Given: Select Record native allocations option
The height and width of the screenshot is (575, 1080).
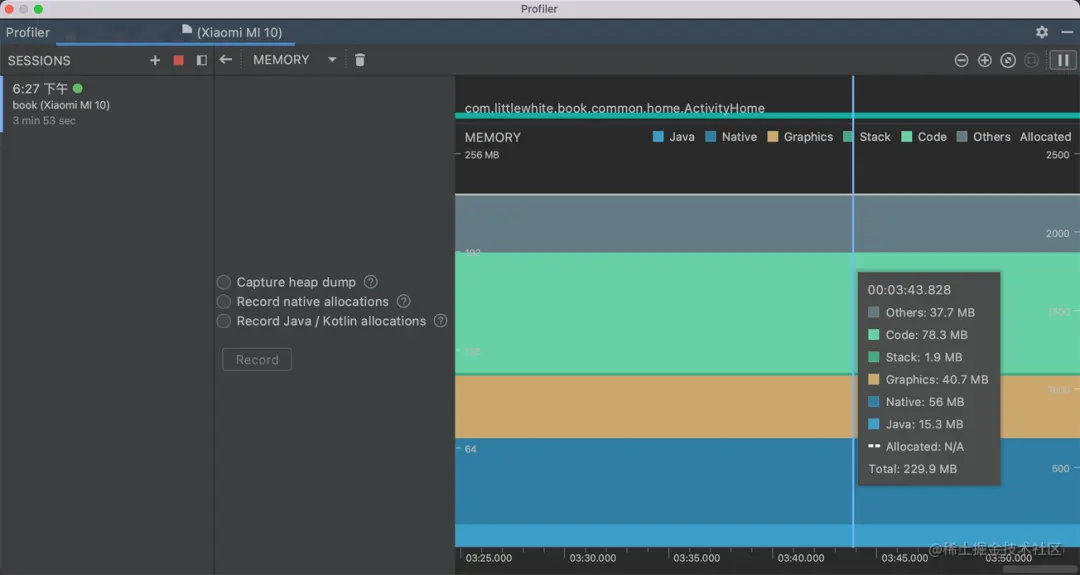Looking at the screenshot, I should (x=224, y=302).
